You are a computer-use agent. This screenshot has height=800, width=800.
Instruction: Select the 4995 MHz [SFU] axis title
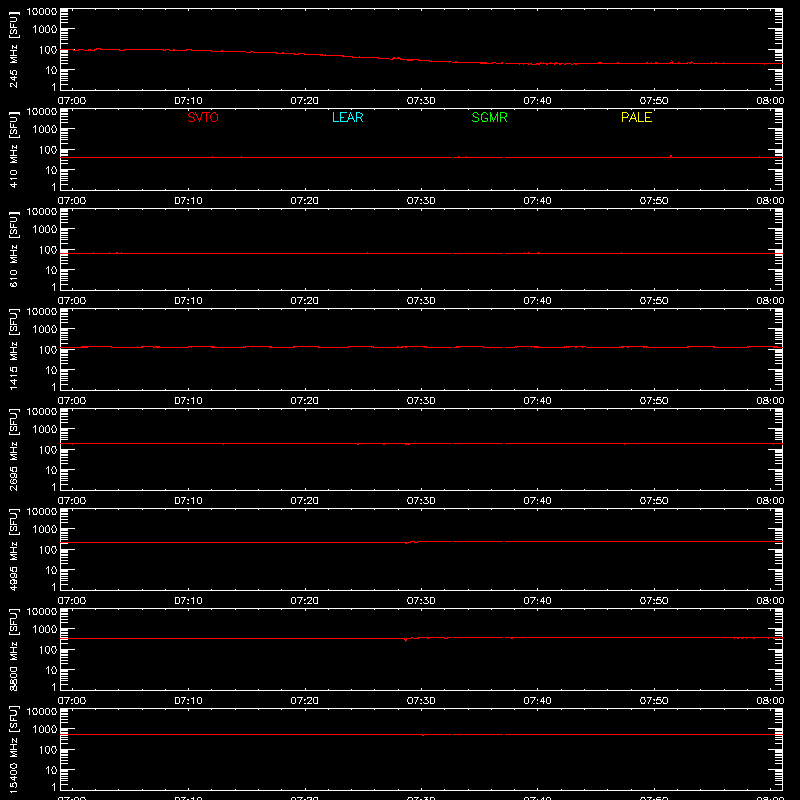click(14, 549)
